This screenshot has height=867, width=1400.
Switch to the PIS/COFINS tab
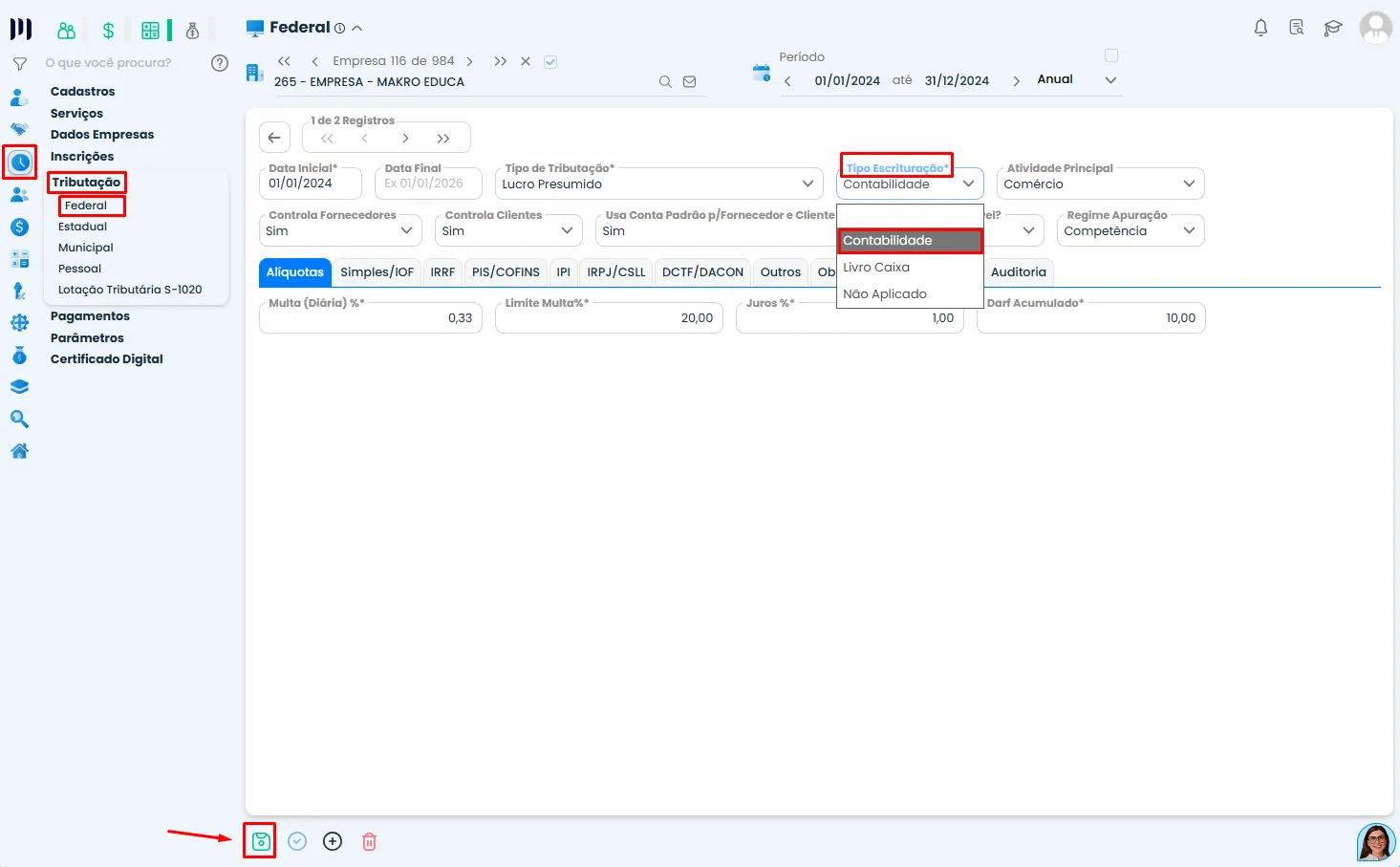(x=506, y=272)
